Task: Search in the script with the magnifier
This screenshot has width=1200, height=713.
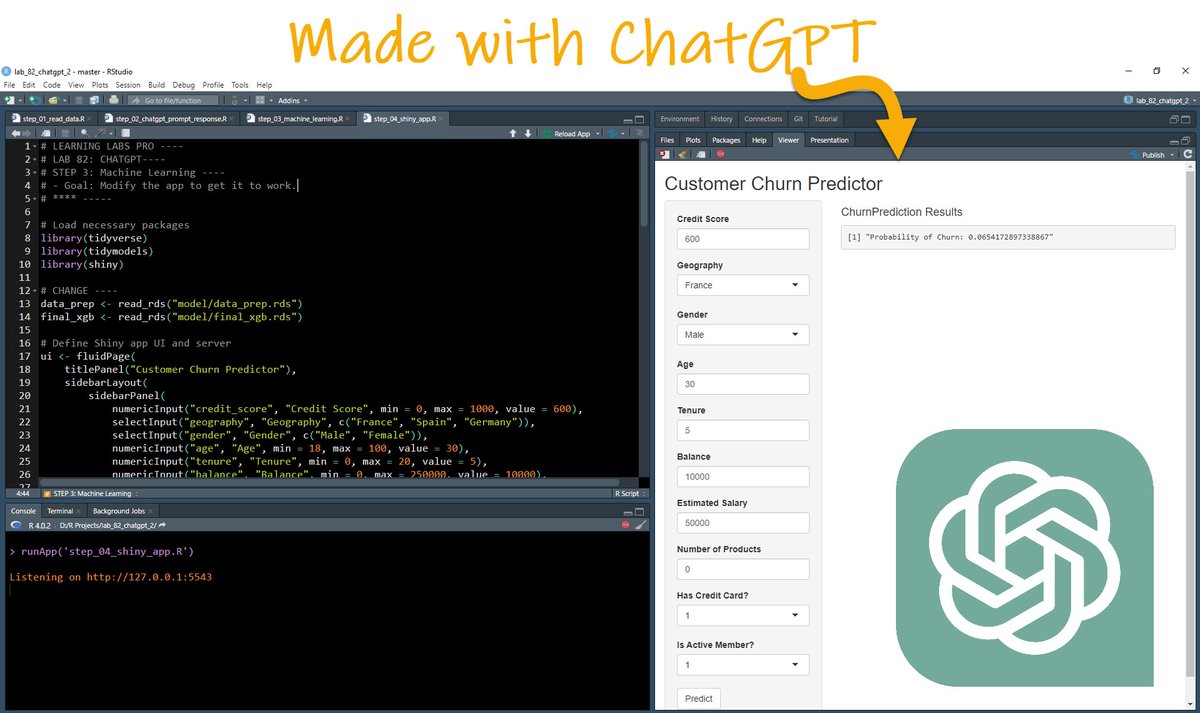Action: point(85,133)
